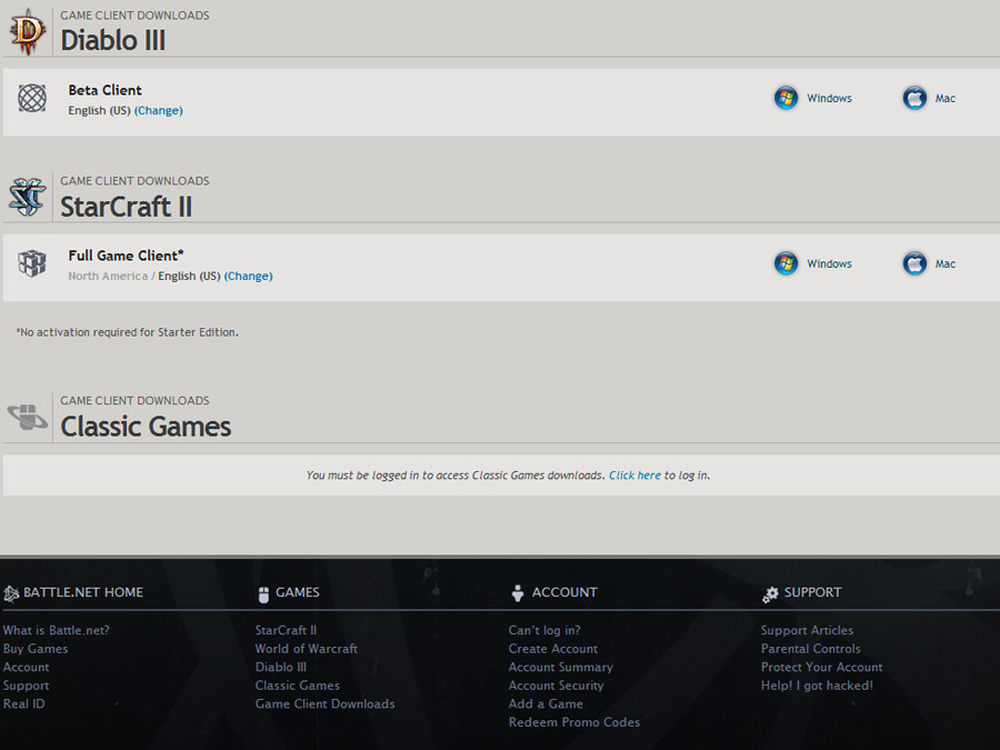1000x750 pixels.
Task: Click the StarCraft II logo icon
Action: point(27,196)
